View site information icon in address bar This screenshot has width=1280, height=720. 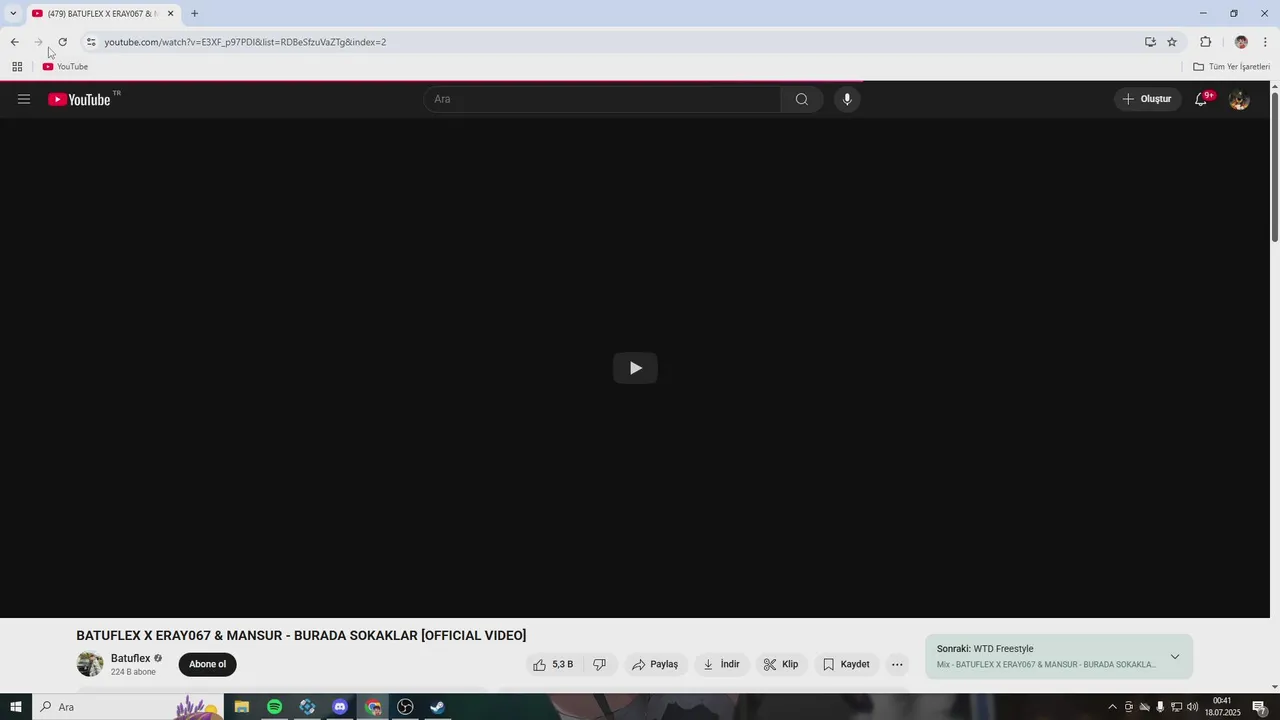point(91,42)
